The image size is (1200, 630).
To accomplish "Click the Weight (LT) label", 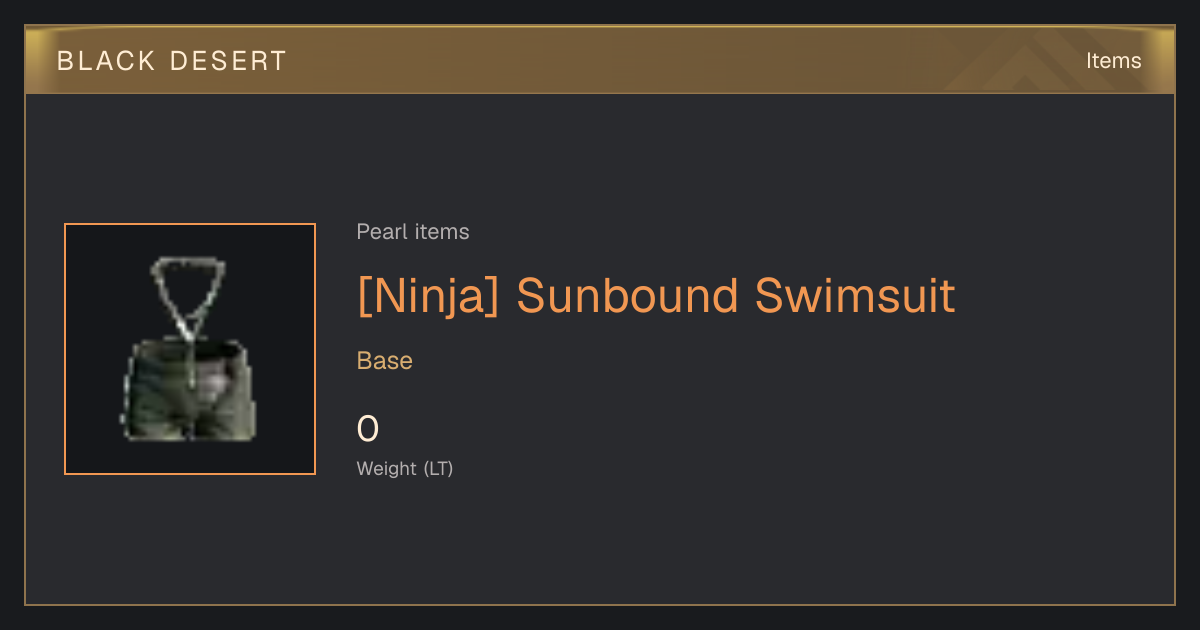I will coord(405,468).
